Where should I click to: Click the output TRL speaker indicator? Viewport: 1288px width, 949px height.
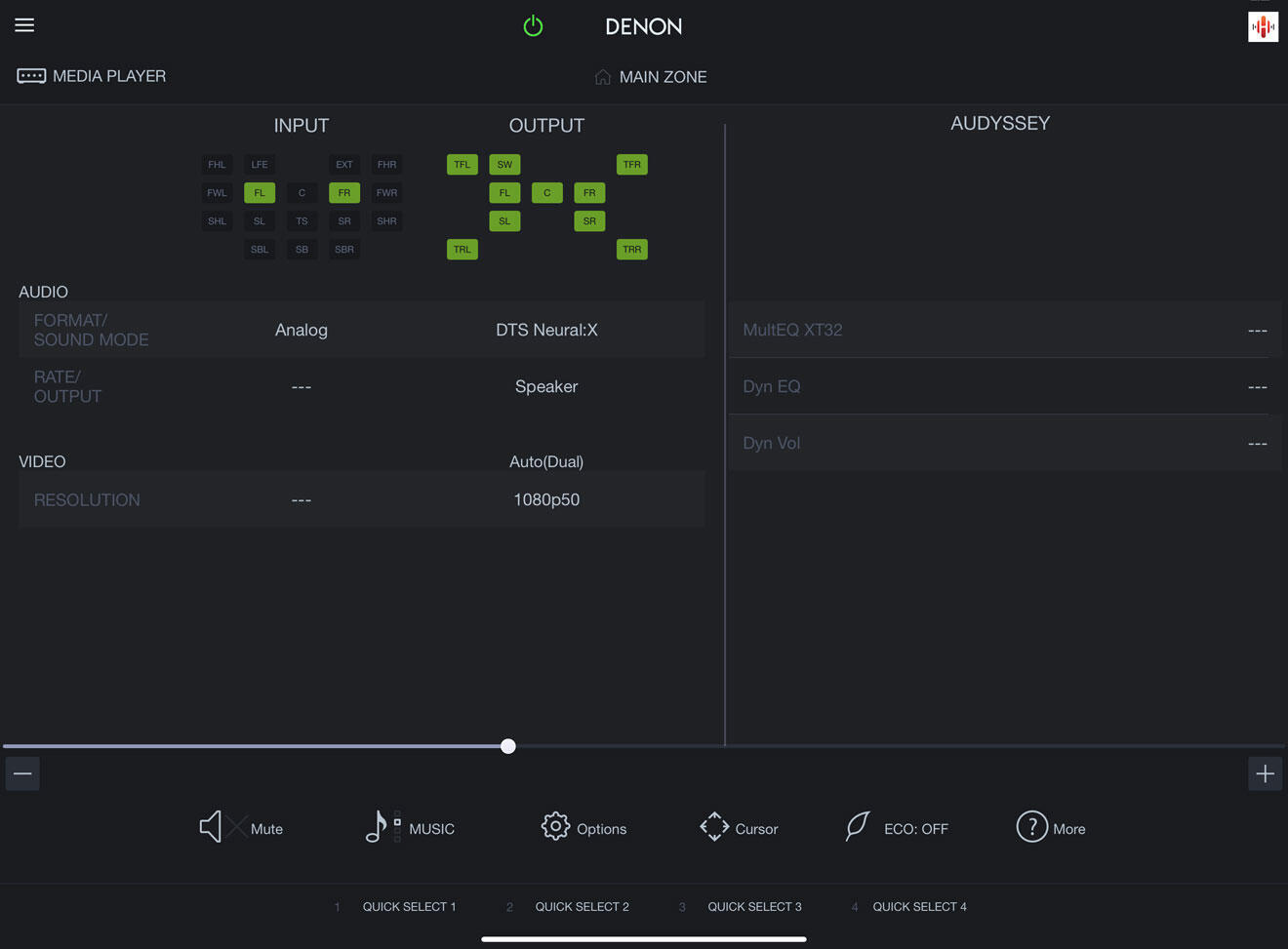[x=463, y=250]
